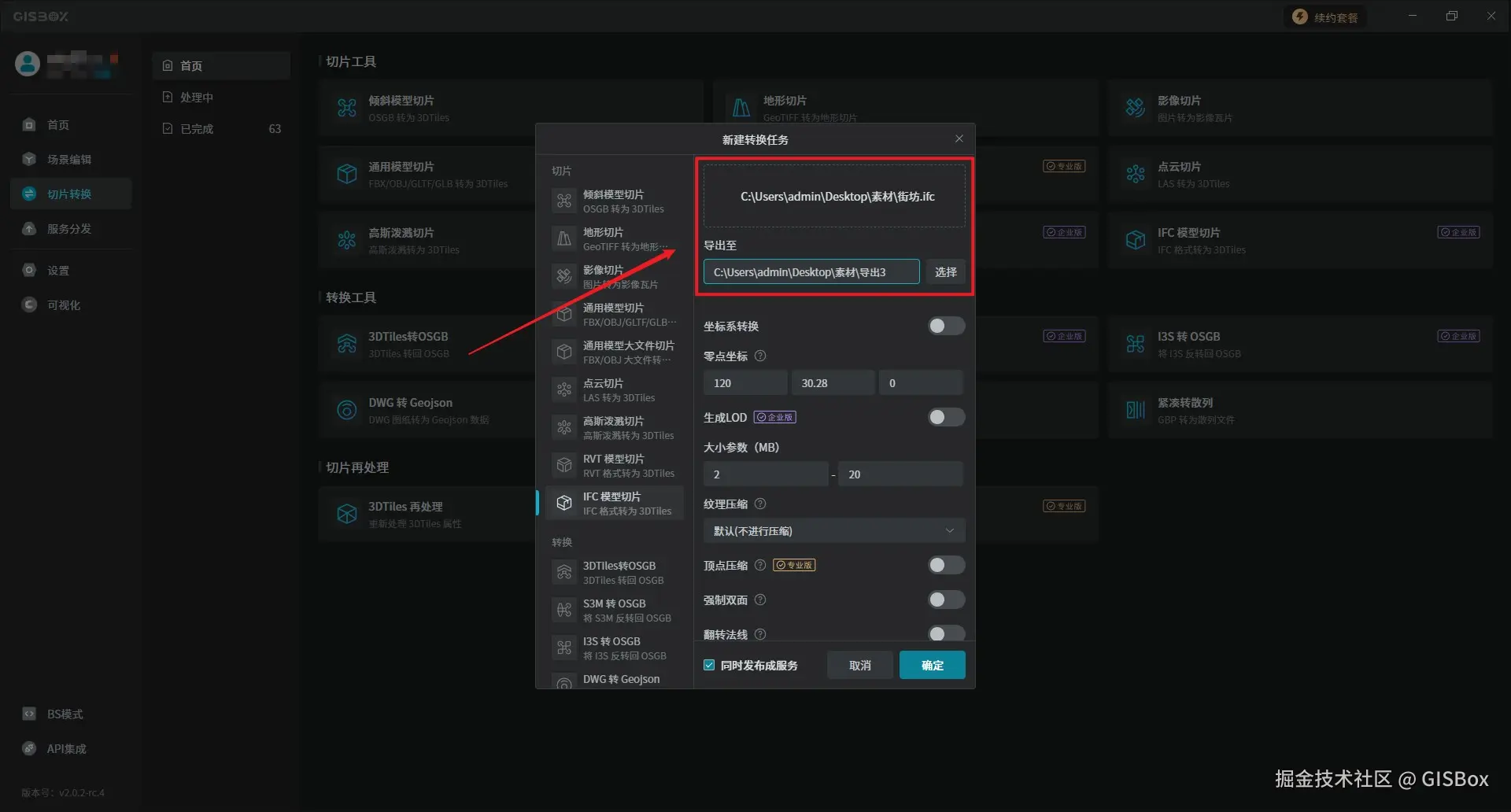Click the 强制双面 help question icon

tap(760, 600)
